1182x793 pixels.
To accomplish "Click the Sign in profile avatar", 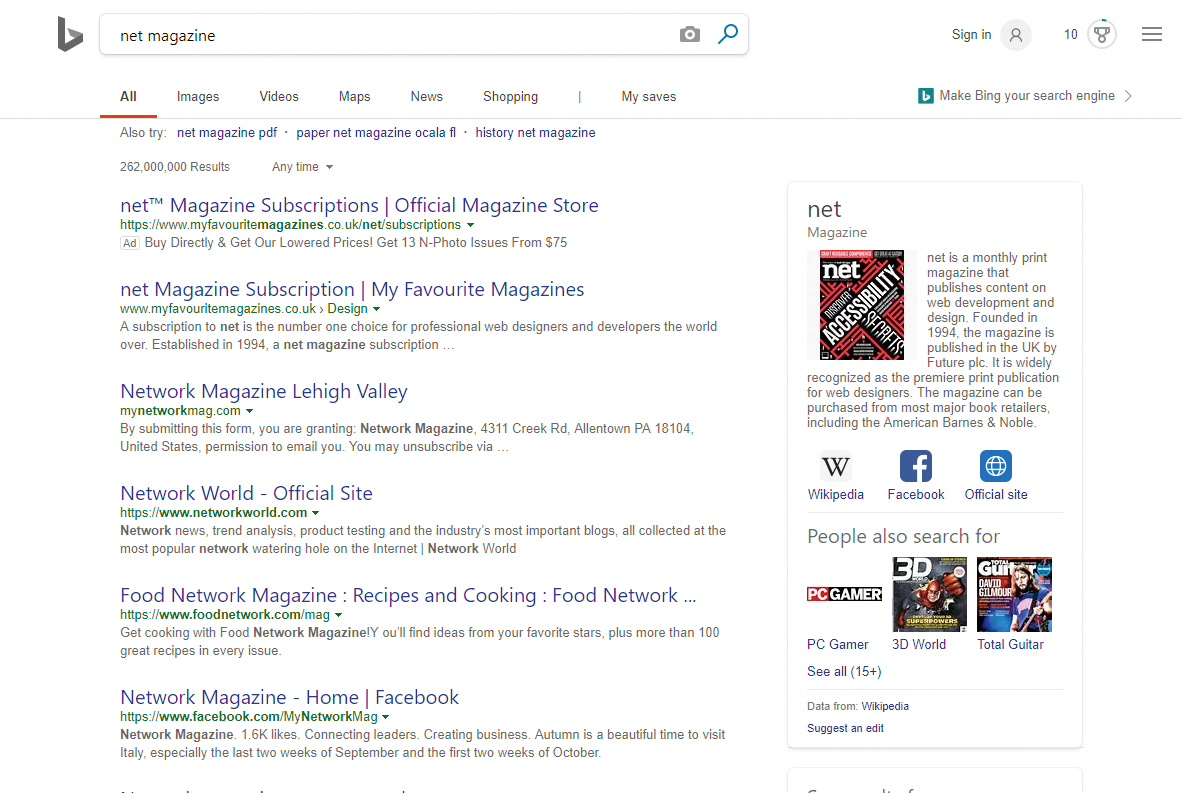I will point(1015,35).
